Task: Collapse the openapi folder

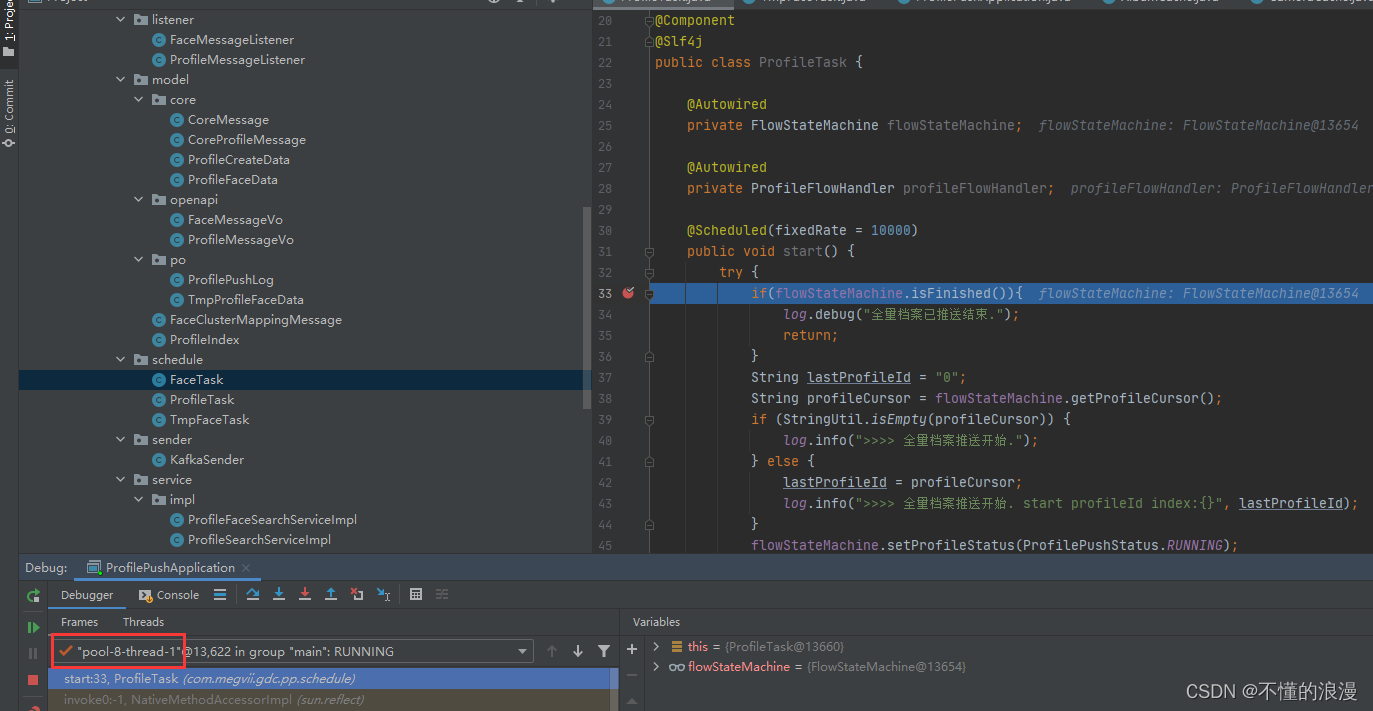Action: pyautogui.click(x=139, y=200)
